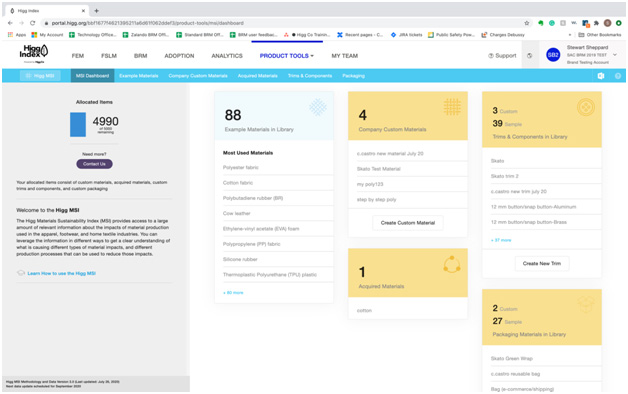Open Learn How to use Higg MSI link
The image size is (628, 394).
point(61,273)
